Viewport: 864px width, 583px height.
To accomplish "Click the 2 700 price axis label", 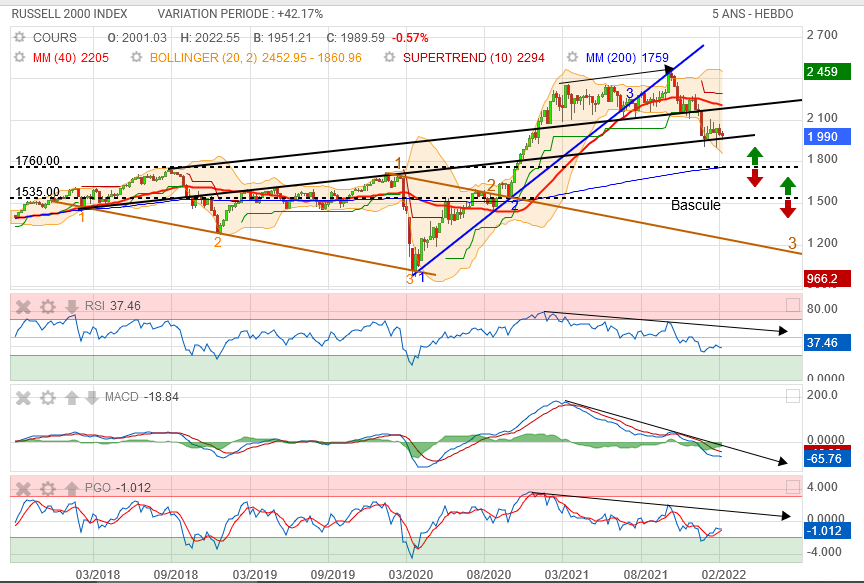I will pyautogui.click(x=822, y=35).
